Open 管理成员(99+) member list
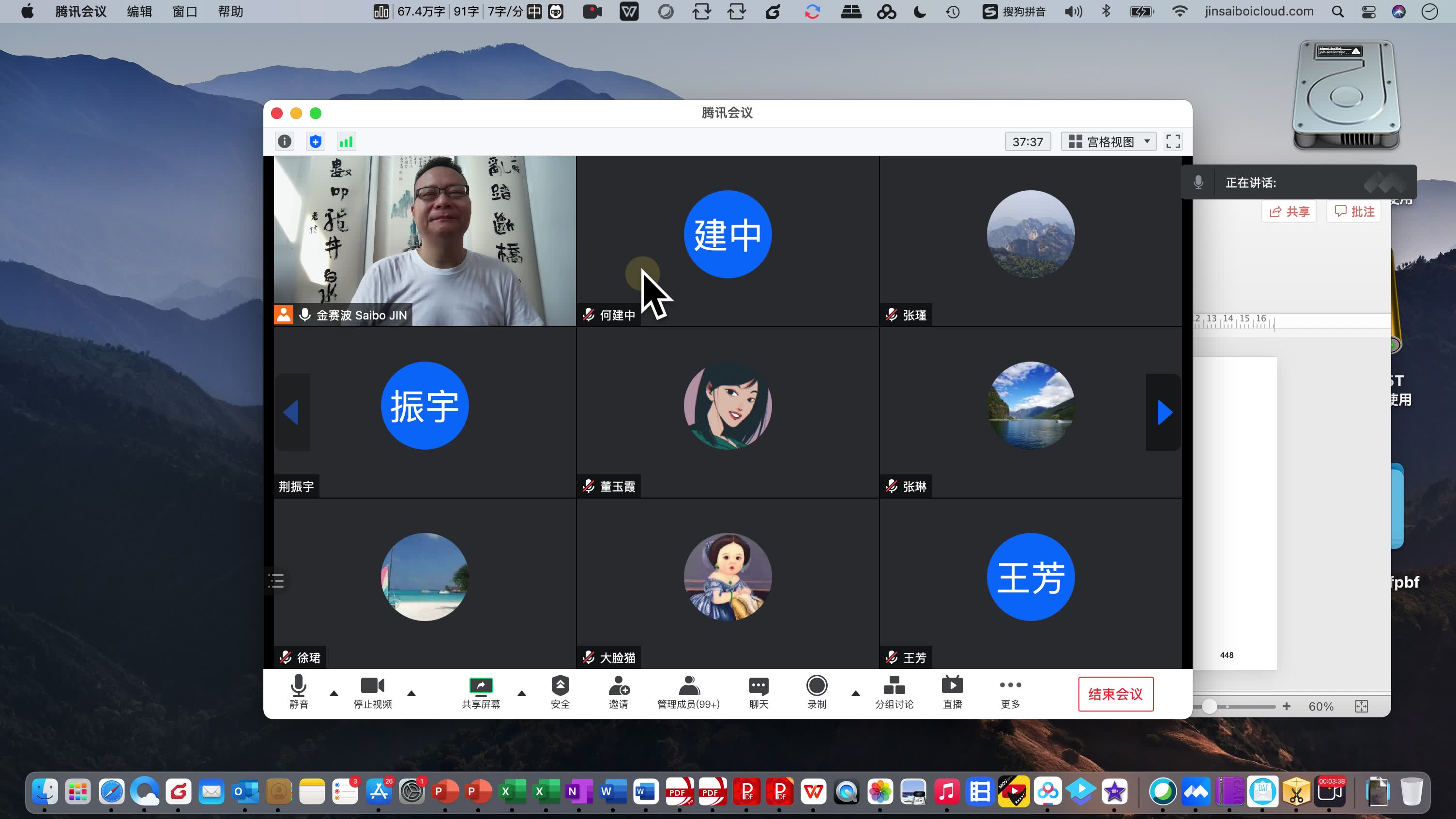Image resolution: width=1456 pixels, height=819 pixels. pyautogui.click(x=688, y=692)
